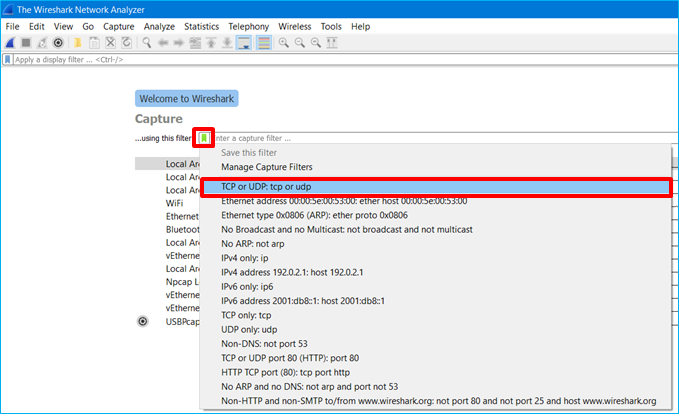Open the Telephony menu
679x414 pixels.
tap(249, 26)
